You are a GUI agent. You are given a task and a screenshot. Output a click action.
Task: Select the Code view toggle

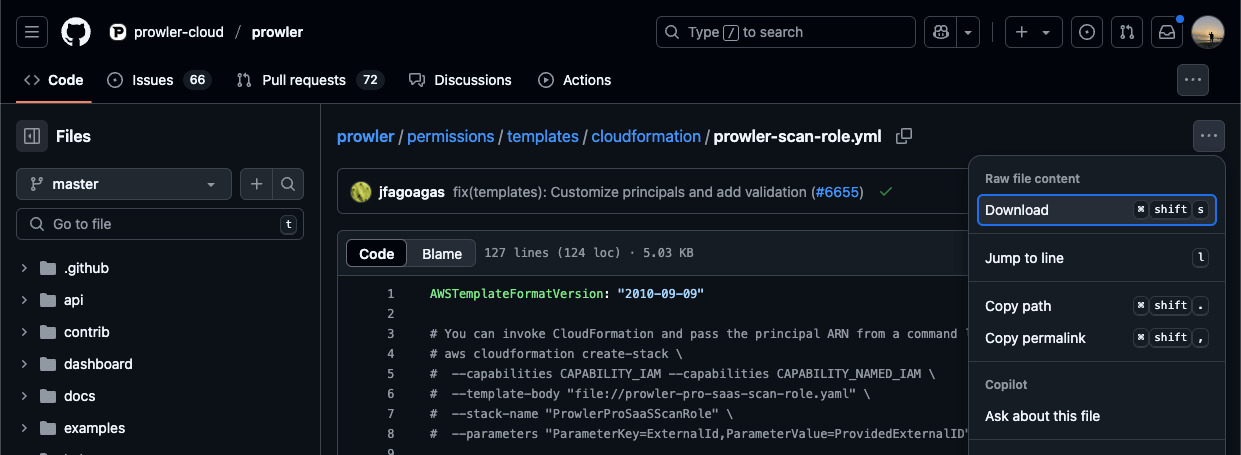pos(377,254)
